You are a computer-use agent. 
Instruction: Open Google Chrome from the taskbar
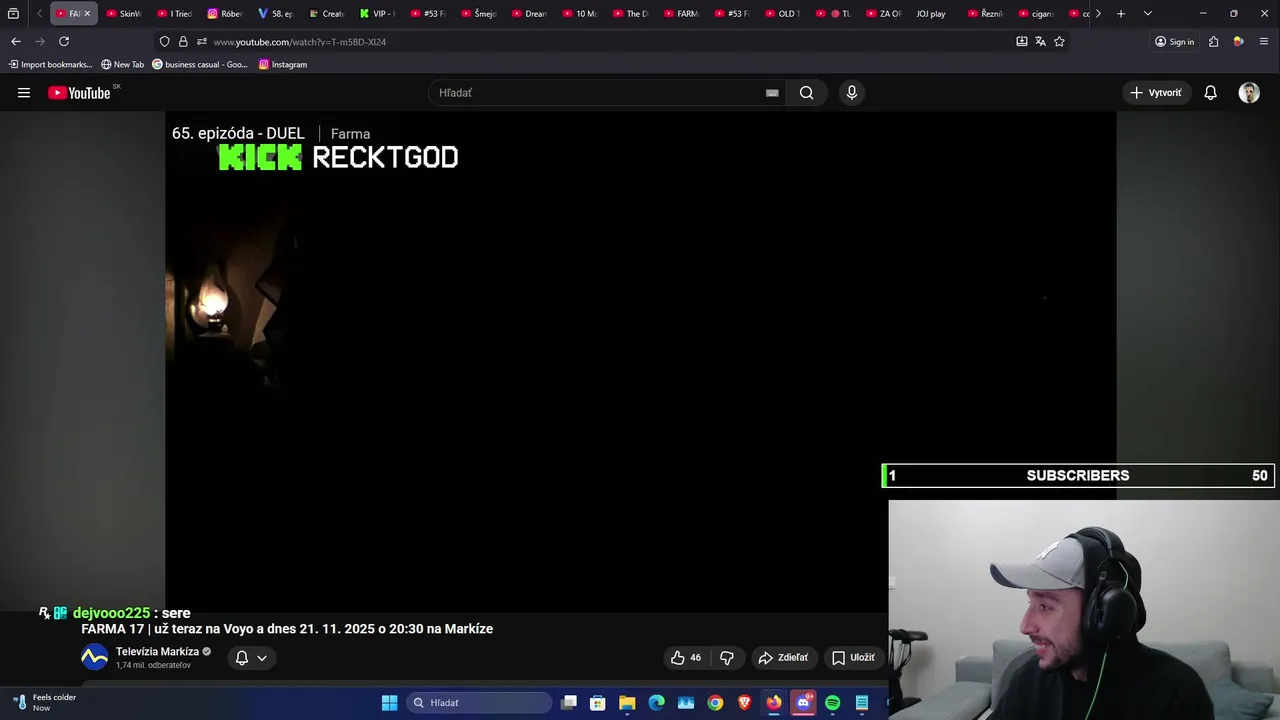coord(715,703)
